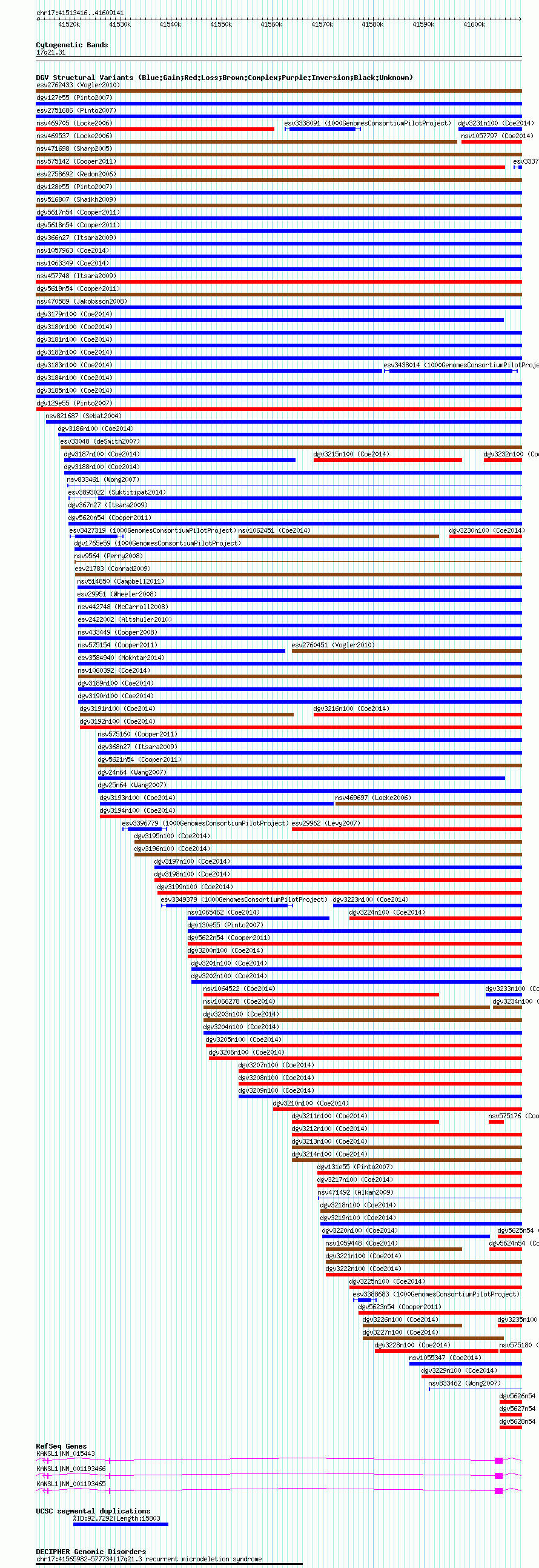
Task: Open nsv442748 (McCarroll2008) variant label
Action: (x=123, y=607)
